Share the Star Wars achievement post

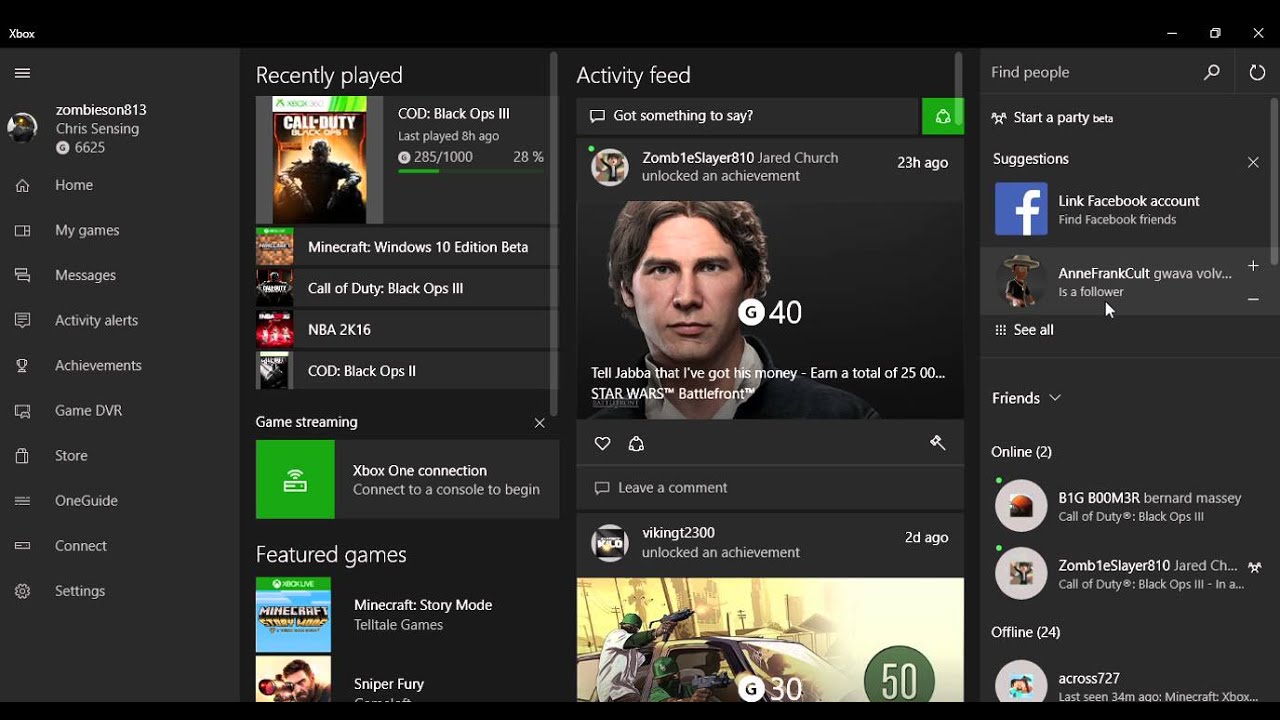point(636,443)
